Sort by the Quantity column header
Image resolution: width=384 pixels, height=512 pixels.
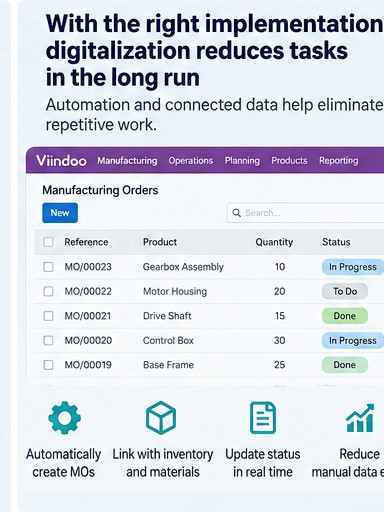tap(274, 242)
